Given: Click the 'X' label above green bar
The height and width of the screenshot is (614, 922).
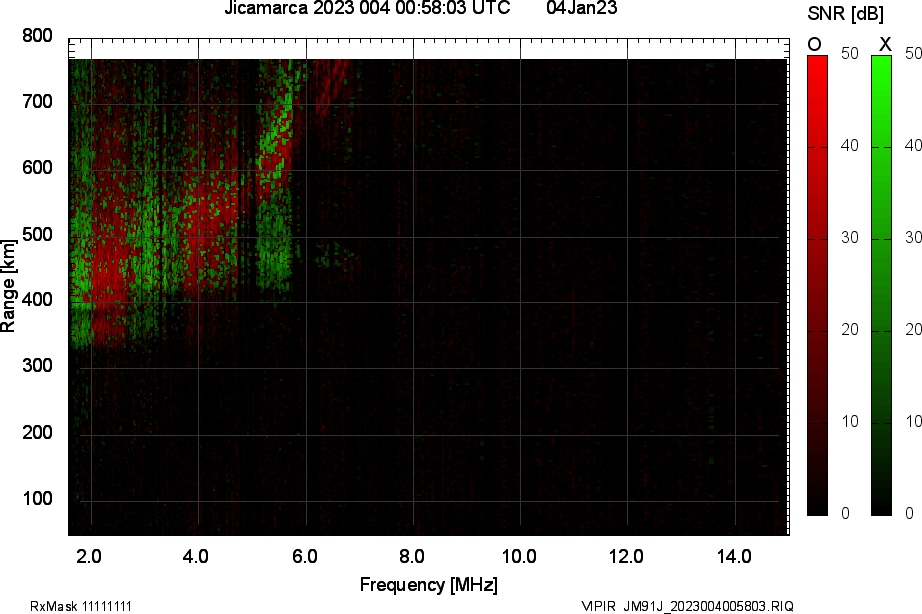Looking at the screenshot, I should tap(885, 44).
